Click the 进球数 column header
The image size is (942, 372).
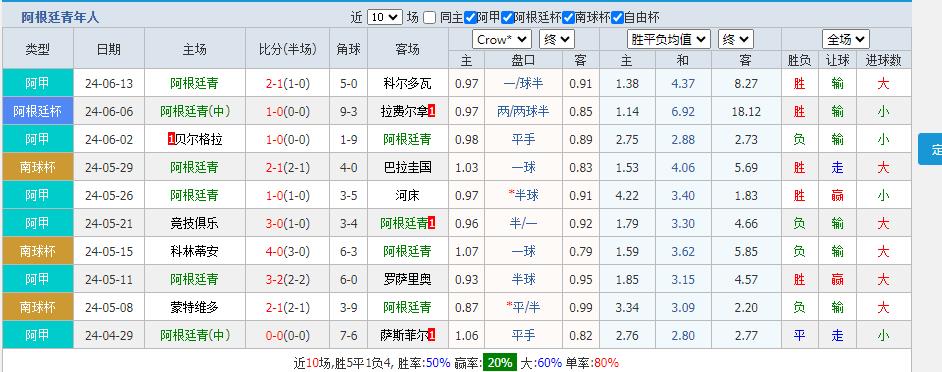click(x=883, y=60)
